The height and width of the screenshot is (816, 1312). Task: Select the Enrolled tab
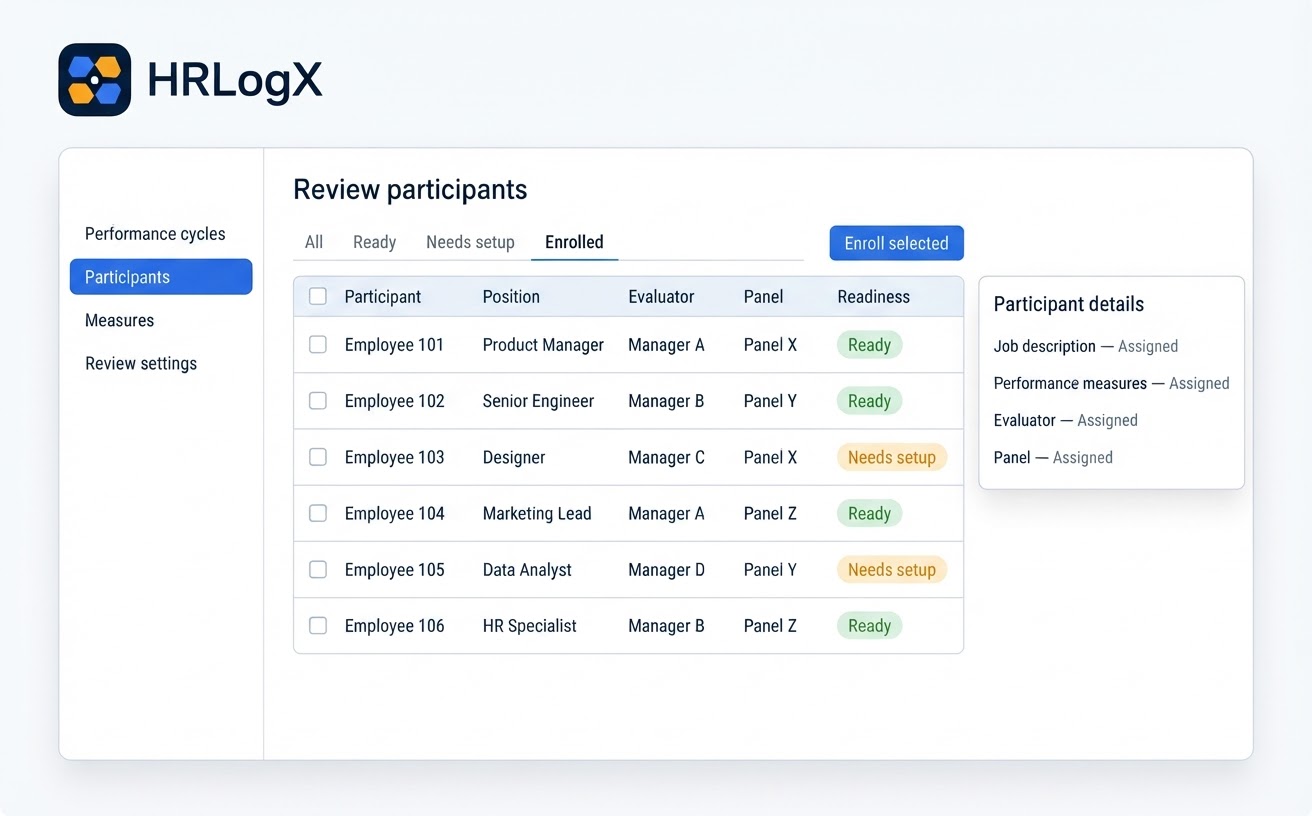pyautogui.click(x=574, y=242)
